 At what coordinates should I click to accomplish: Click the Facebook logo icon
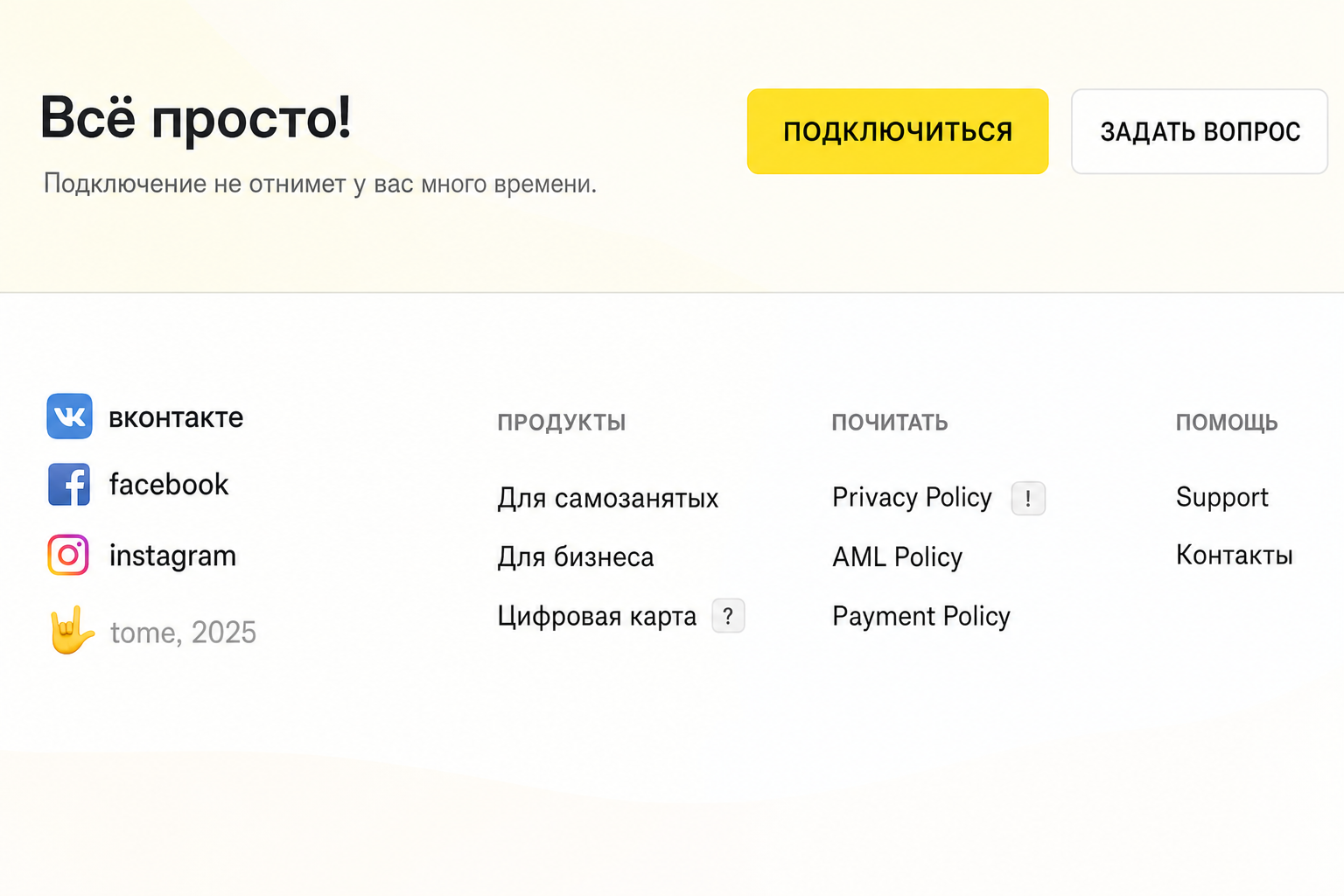tap(69, 485)
